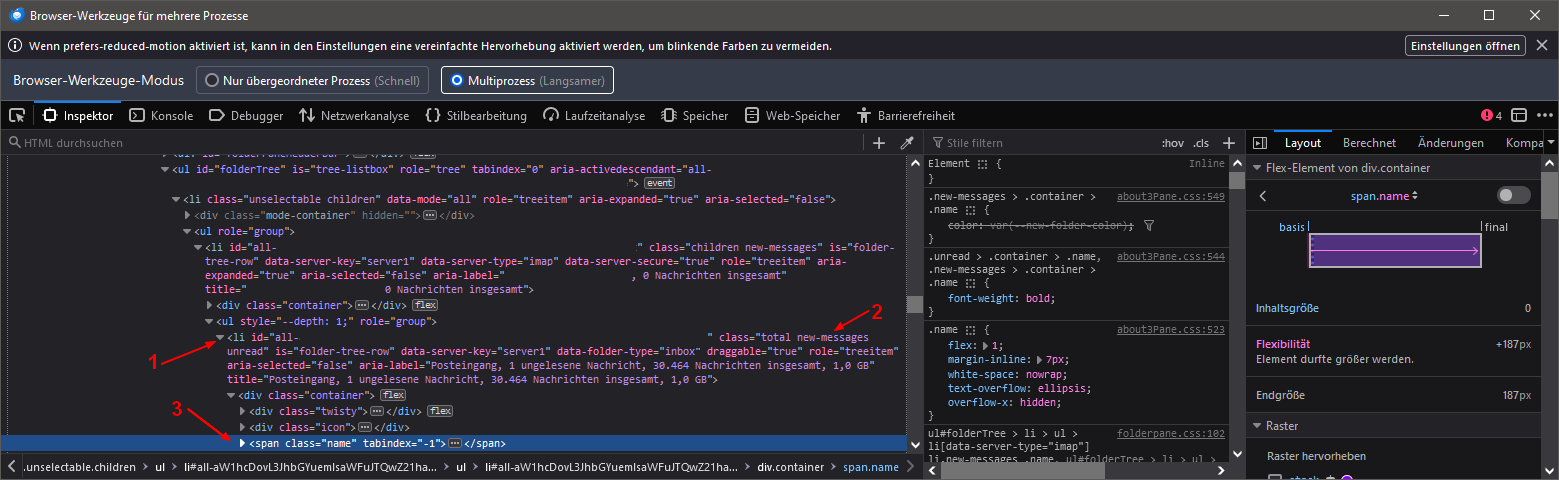Open the span.name flex item selector
Image resolution: width=1559 pixels, height=480 pixels.
coord(1384,196)
